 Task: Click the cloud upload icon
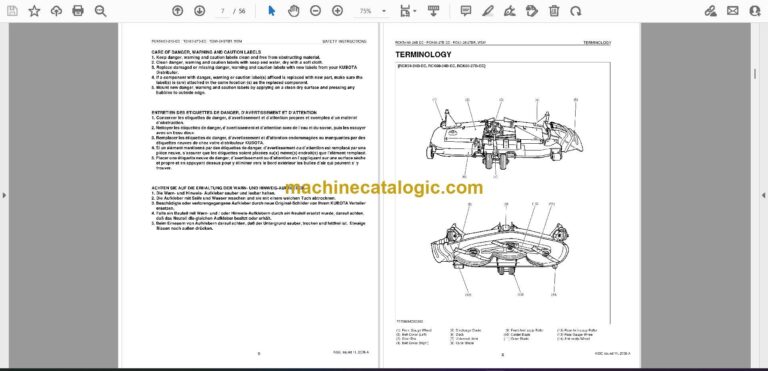pyautogui.click(x=56, y=11)
